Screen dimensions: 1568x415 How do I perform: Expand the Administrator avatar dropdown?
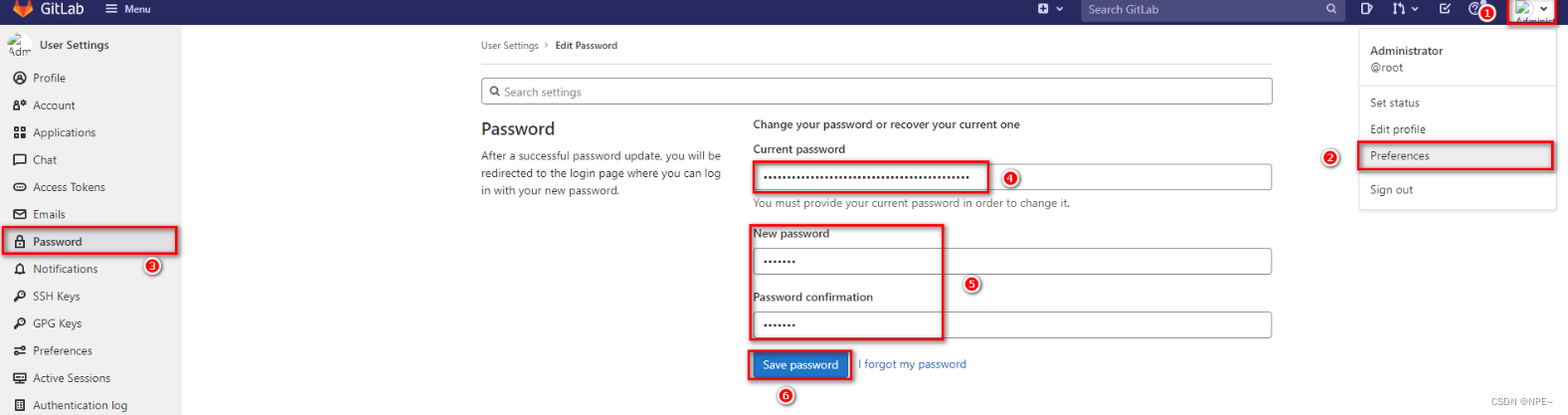click(1531, 9)
